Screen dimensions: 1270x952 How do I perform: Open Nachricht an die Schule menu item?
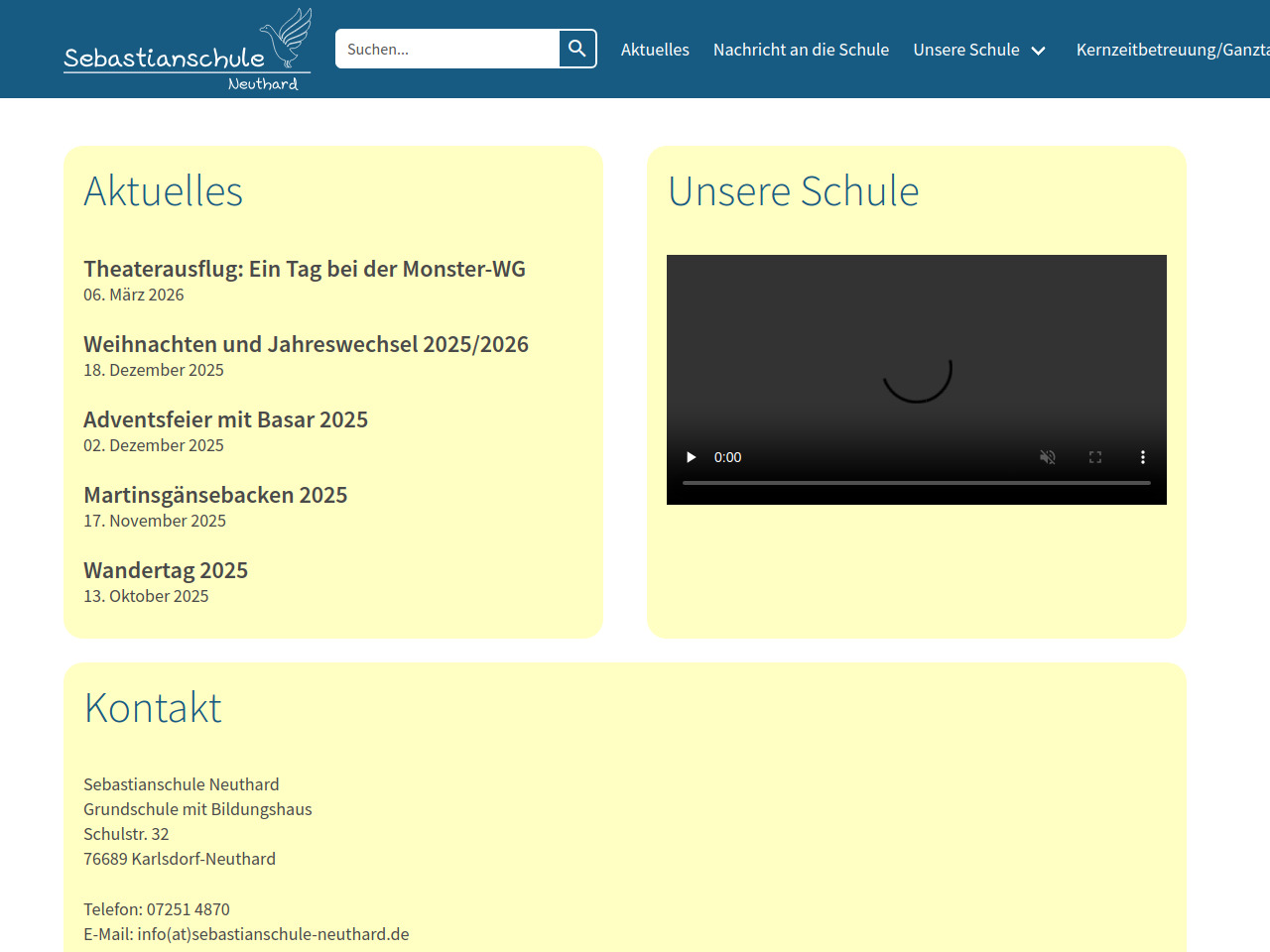click(801, 50)
